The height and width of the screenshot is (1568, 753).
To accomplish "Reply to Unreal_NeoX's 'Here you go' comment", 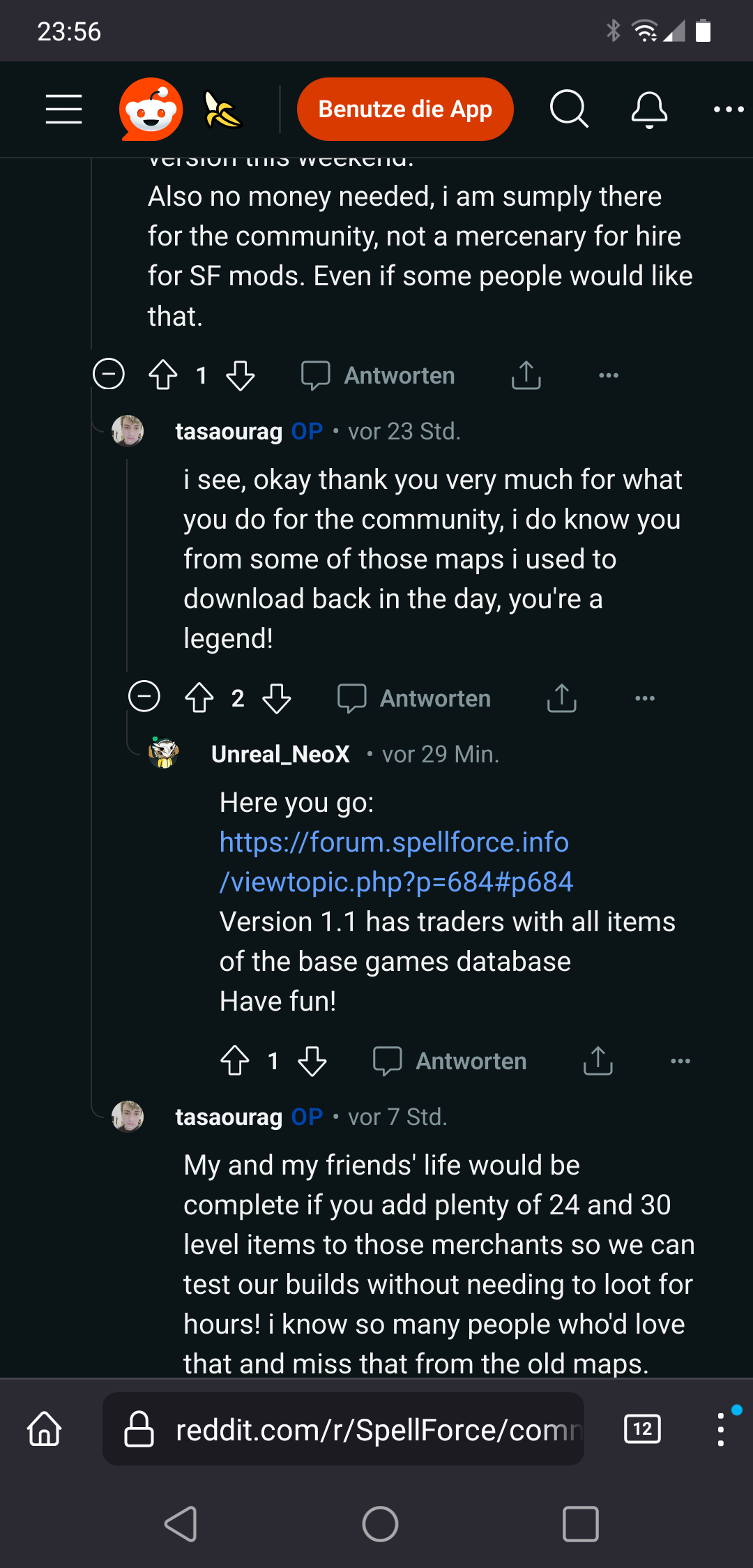I will [x=450, y=1061].
